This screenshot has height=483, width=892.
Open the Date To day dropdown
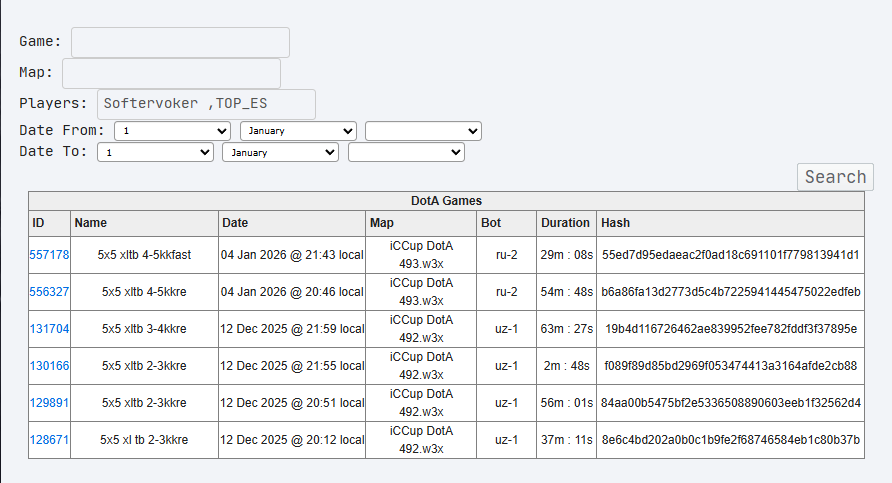pos(156,152)
